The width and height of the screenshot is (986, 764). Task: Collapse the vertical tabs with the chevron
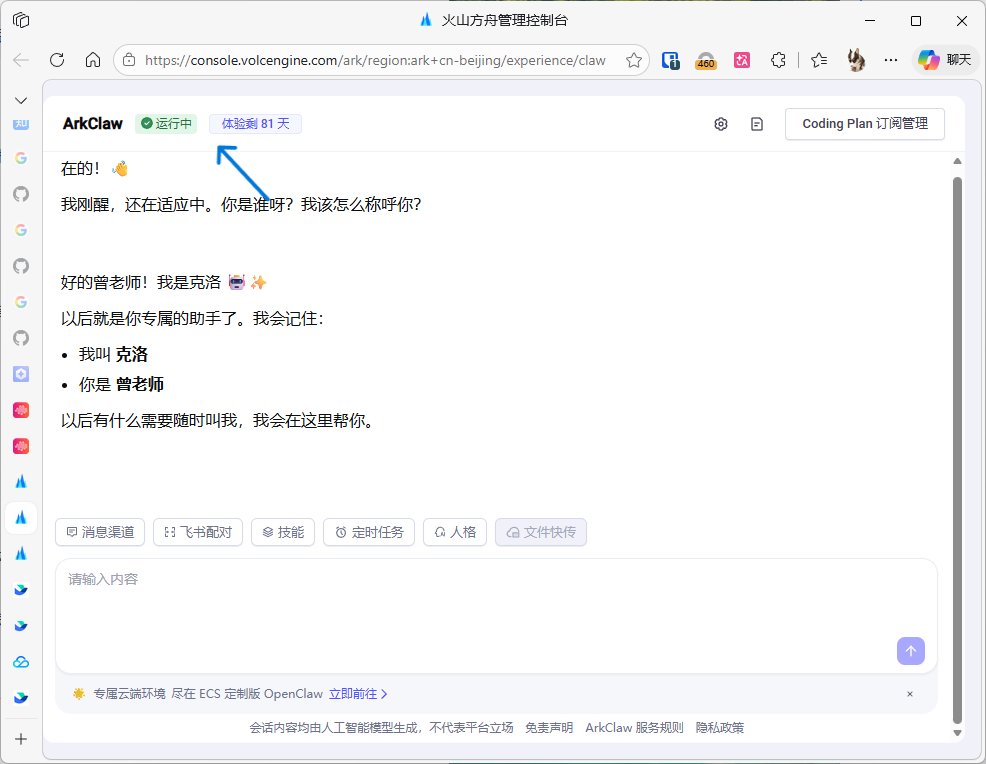pos(20,100)
